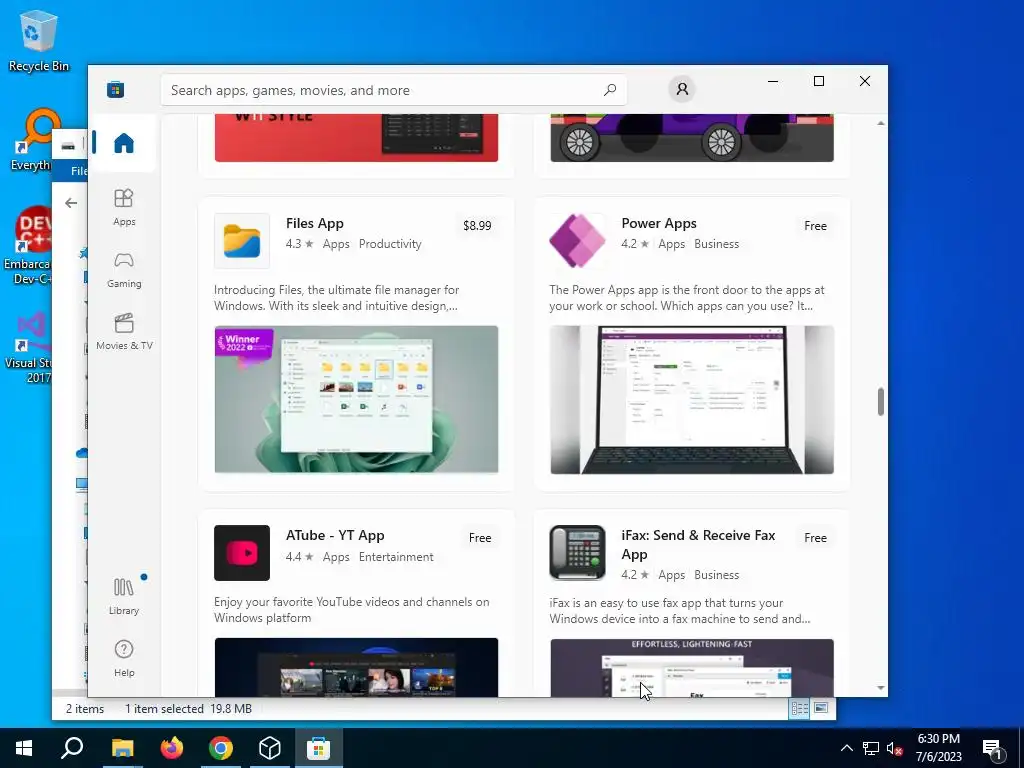Viewport: 1024px width, 768px height.
Task: Click the Productivity category for Files App
Action: point(390,244)
